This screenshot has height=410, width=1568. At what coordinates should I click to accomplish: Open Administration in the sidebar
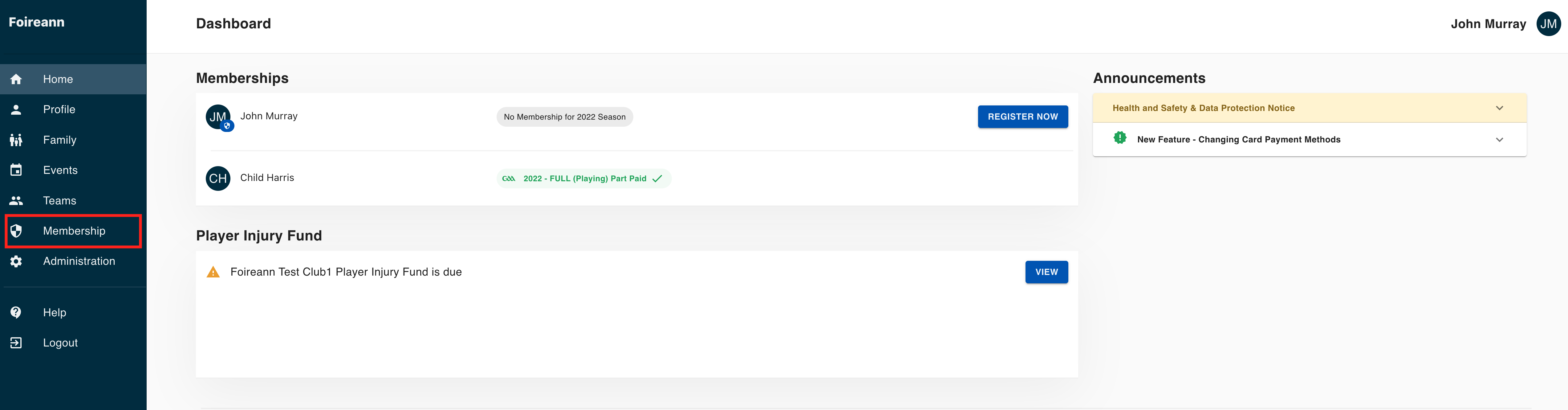click(x=73, y=261)
